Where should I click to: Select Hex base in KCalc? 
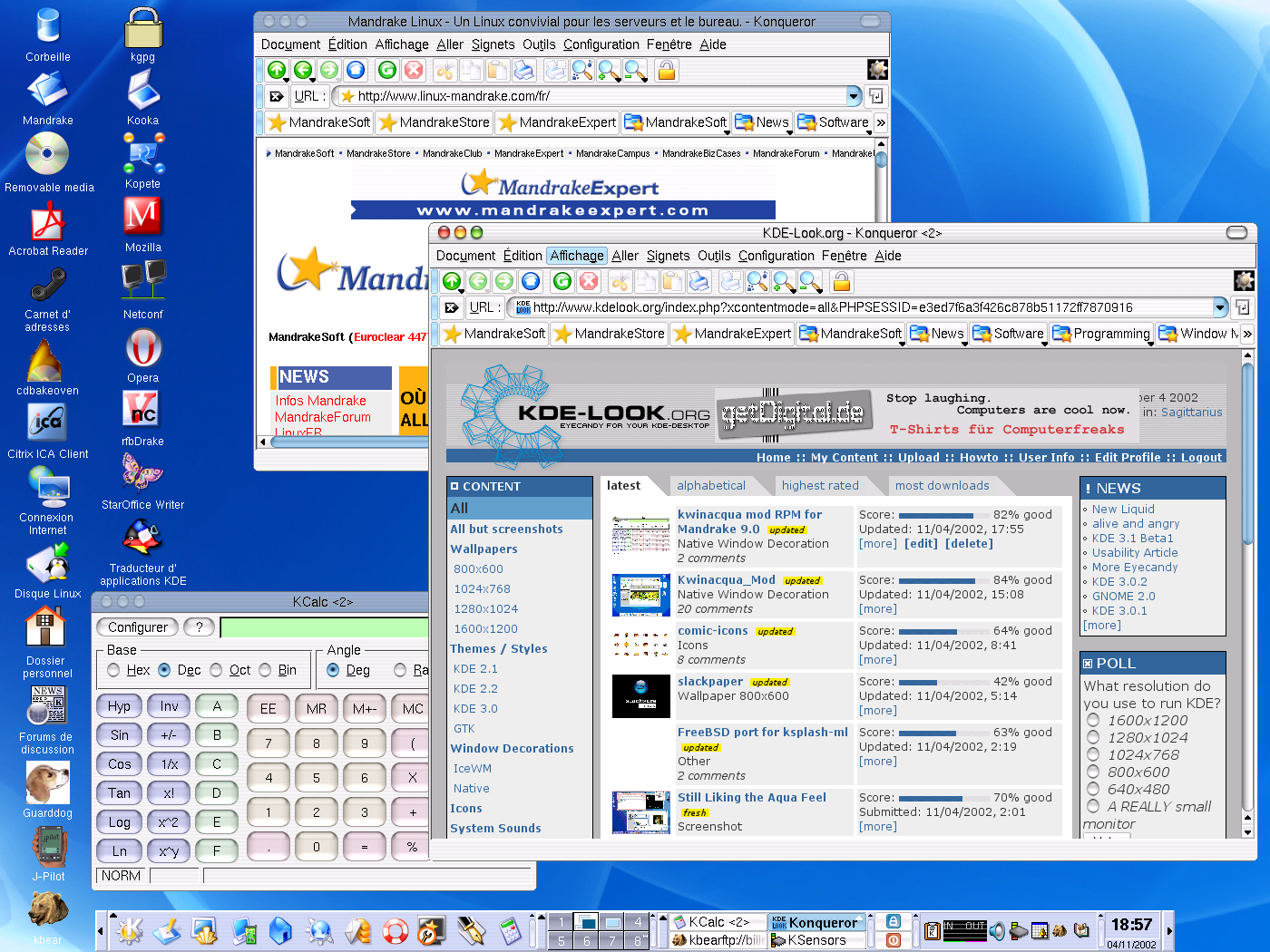[129, 670]
